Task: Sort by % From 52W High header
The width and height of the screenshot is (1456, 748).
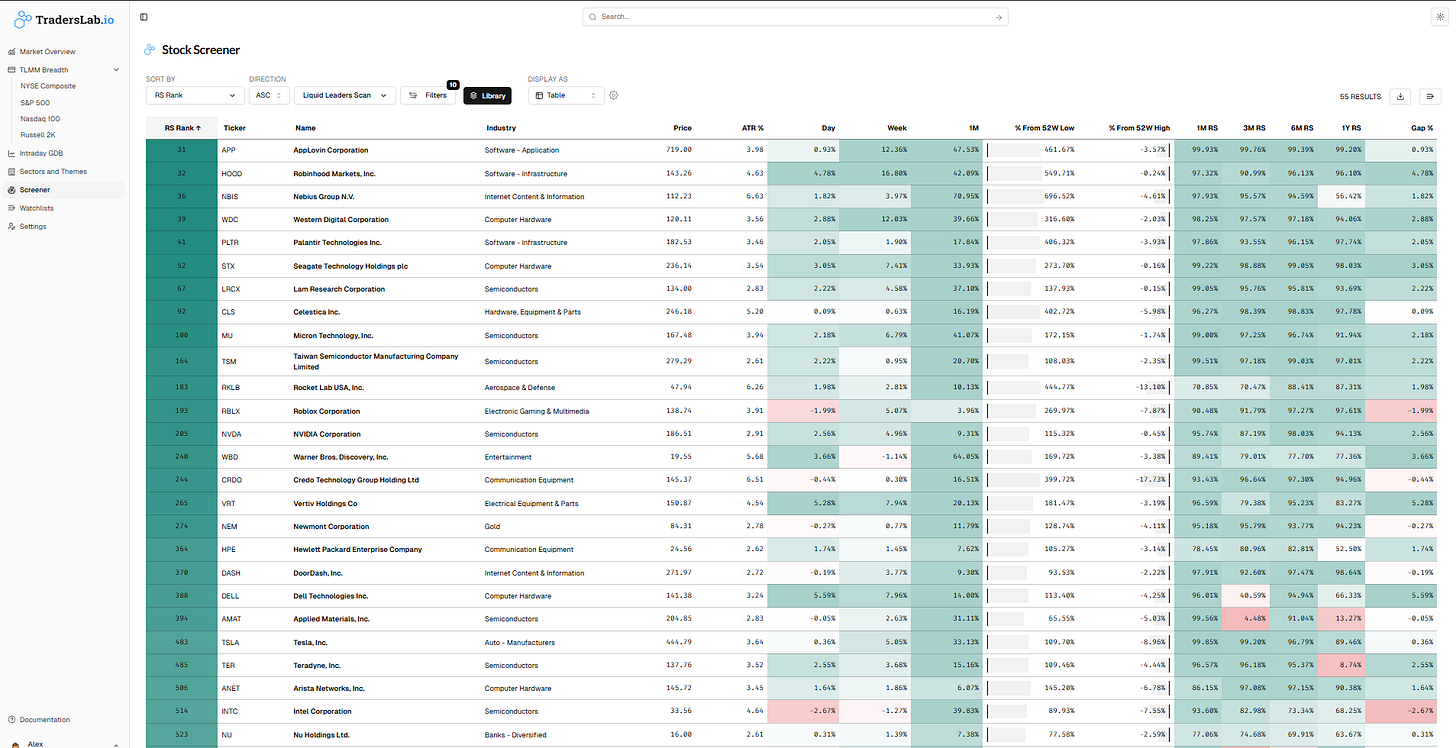Action: 1137,128
